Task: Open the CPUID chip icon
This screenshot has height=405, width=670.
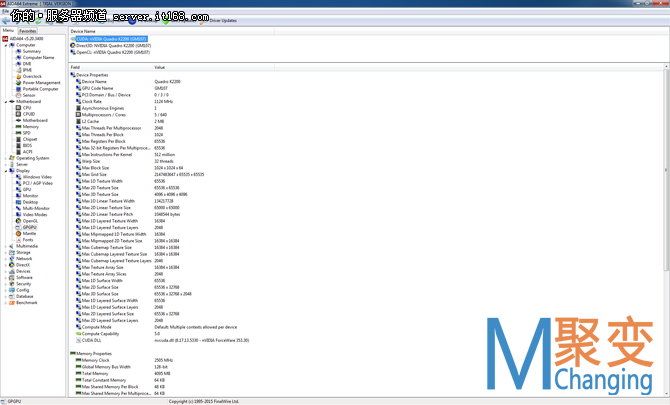Action: [x=18, y=114]
